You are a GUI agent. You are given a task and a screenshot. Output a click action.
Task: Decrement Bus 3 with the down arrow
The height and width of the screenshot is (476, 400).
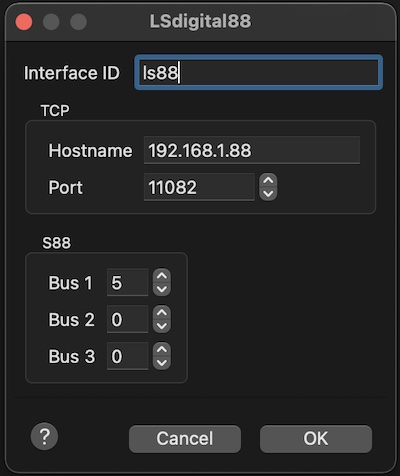[162, 362]
